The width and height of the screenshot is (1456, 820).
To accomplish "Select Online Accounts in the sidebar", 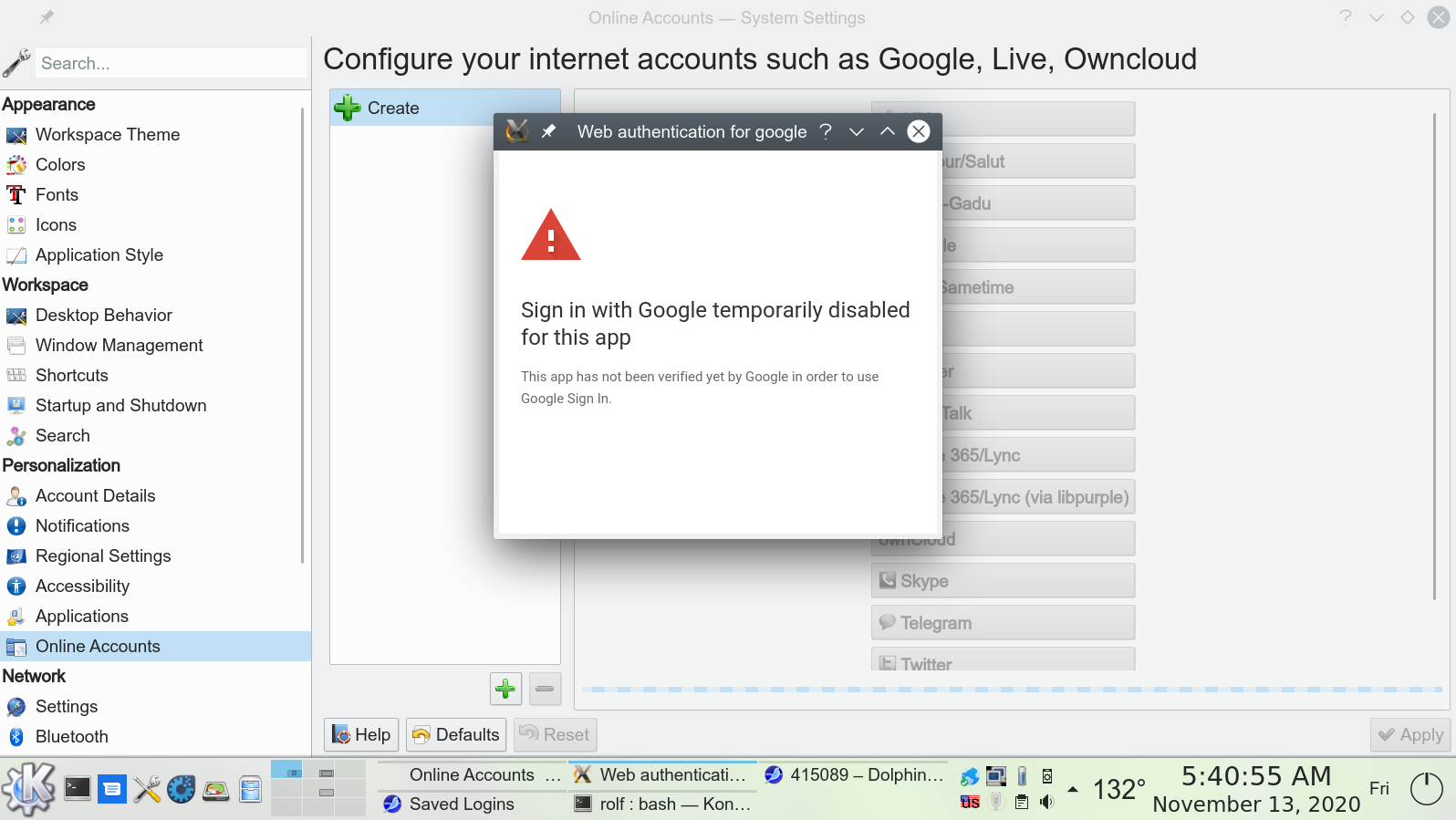I will [155, 646].
